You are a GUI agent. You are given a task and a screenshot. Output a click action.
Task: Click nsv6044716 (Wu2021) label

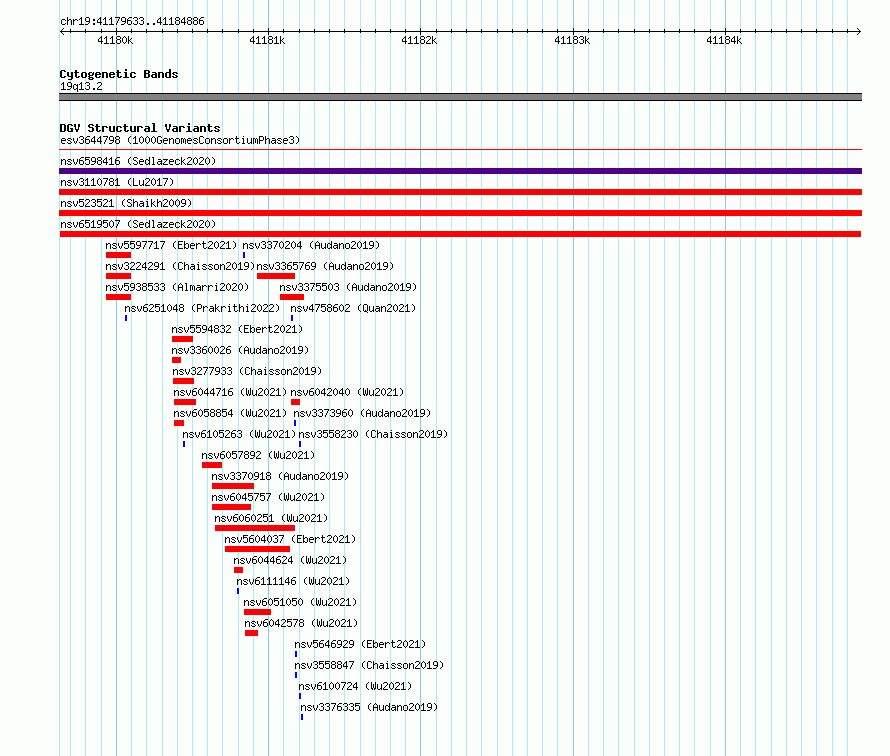(230, 392)
